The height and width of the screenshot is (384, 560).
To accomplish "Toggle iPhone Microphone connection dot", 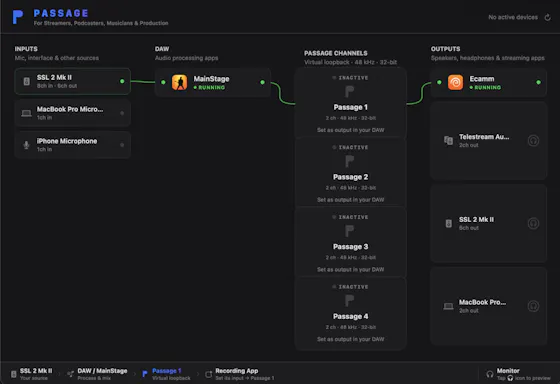I will [x=122, y=145].
